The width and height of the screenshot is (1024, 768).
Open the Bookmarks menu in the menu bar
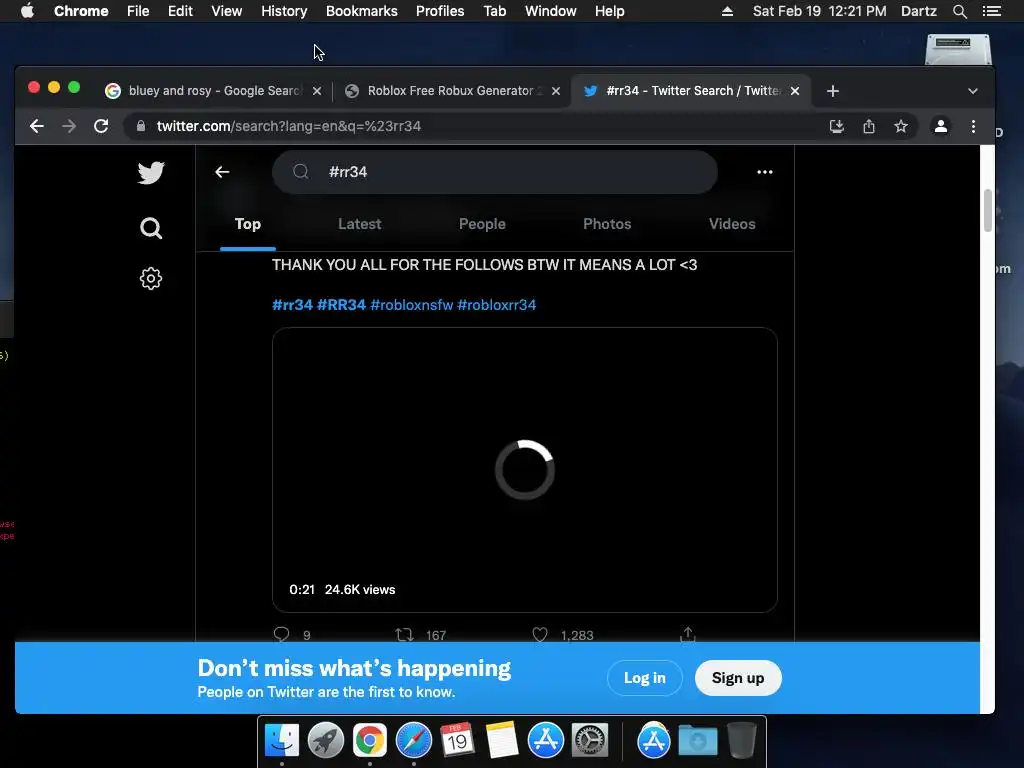point(361,11)
